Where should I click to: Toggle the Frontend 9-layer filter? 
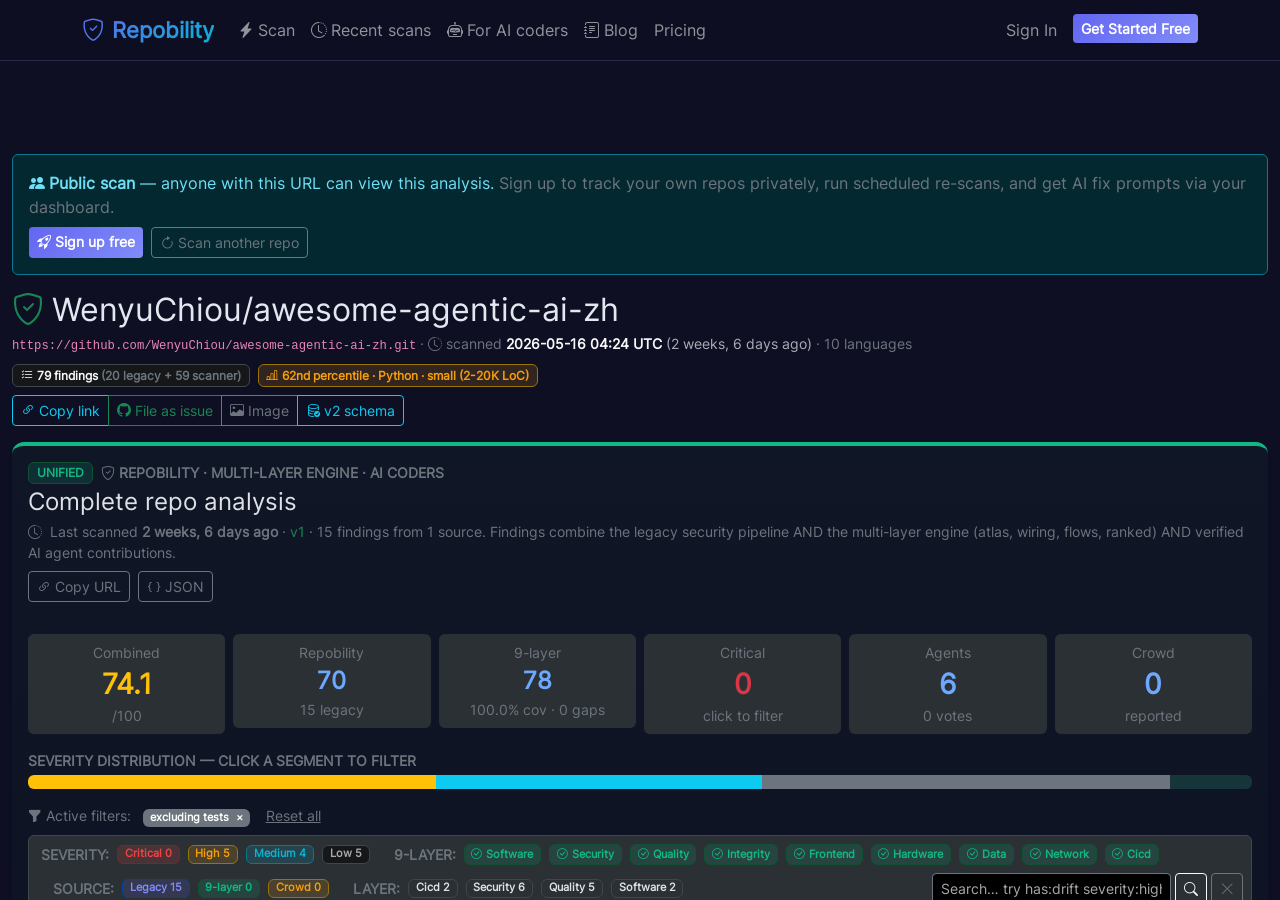(824, 854)
